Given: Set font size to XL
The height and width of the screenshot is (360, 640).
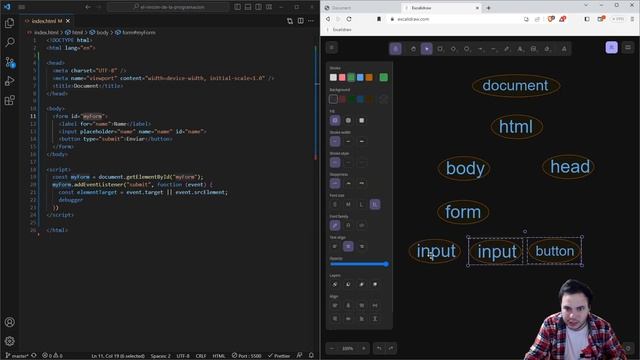Looking at the screenshot, I should (375, 204).
